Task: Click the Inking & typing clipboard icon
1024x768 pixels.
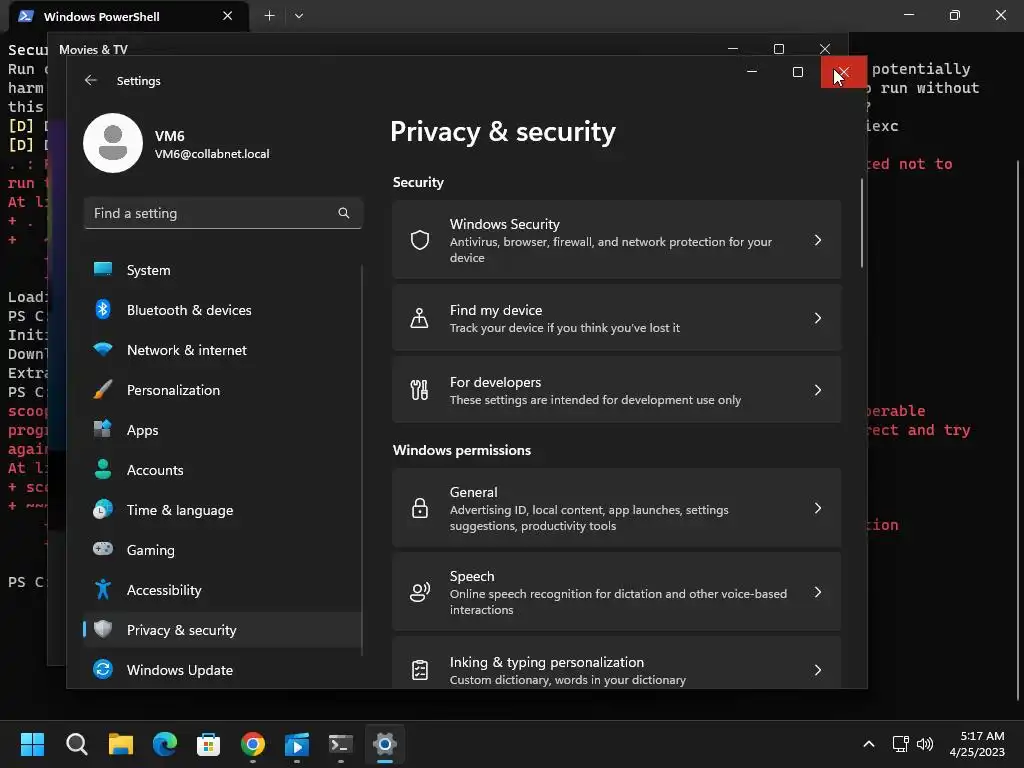Action: (420, 669)
